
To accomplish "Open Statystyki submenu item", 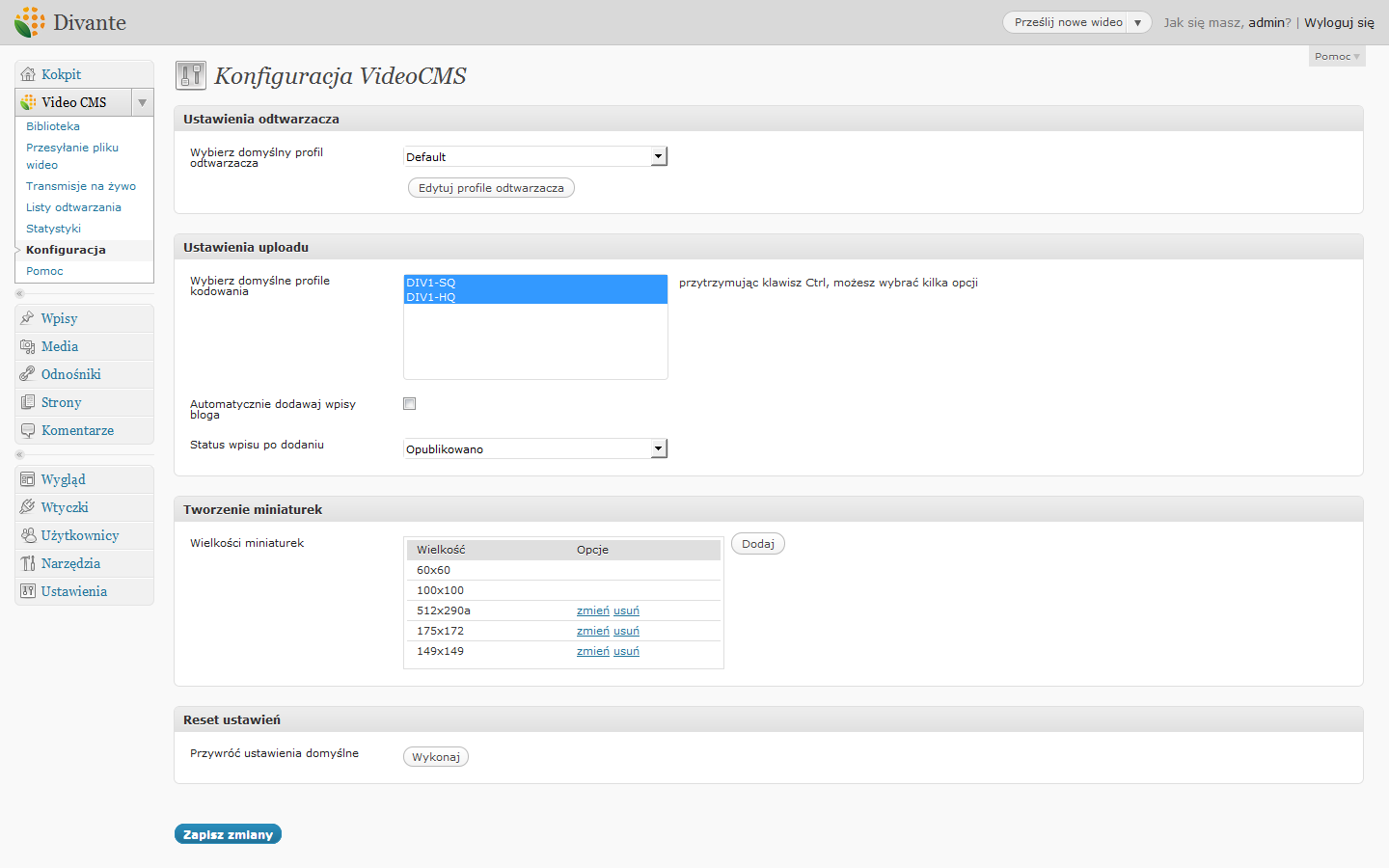I will tap(53, 229).
